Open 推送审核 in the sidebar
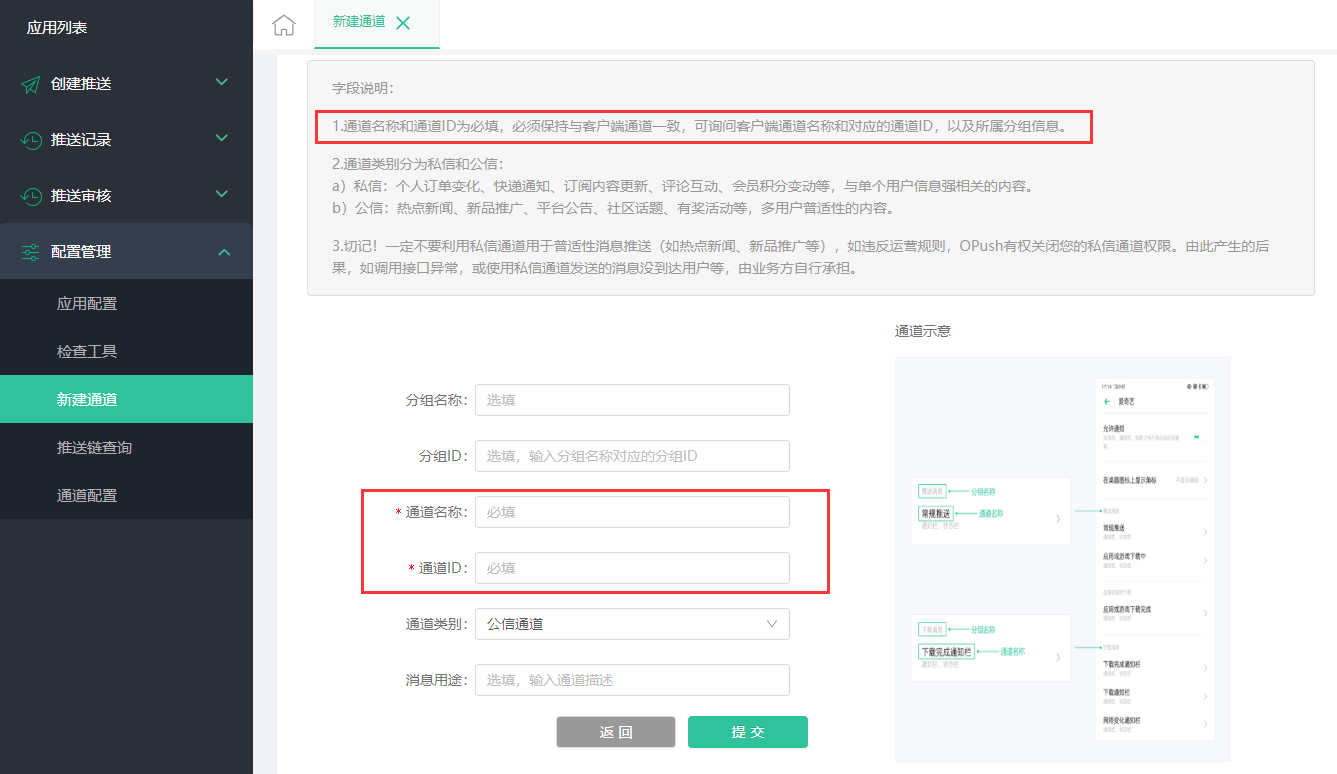 click(126, 195)
